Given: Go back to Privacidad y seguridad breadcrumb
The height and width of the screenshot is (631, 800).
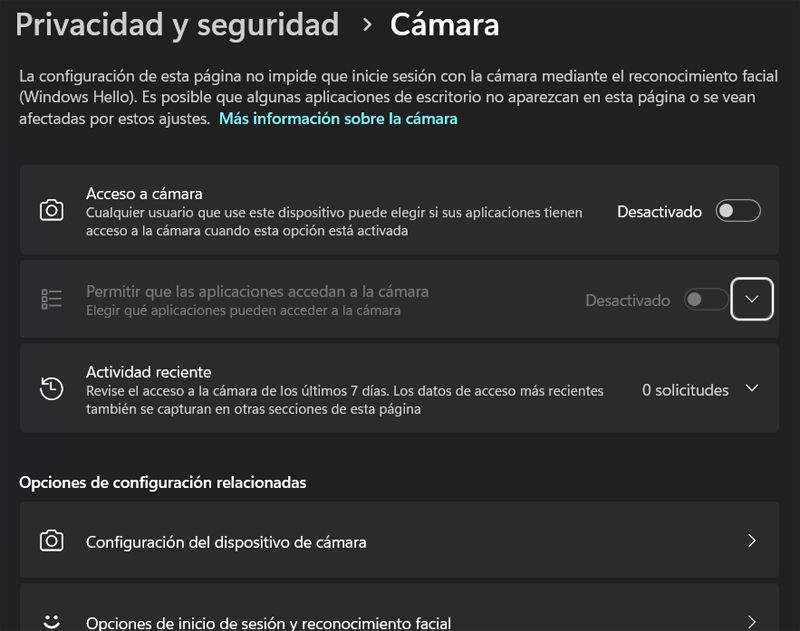Looking at the screenshot, I should coord(177,24).
